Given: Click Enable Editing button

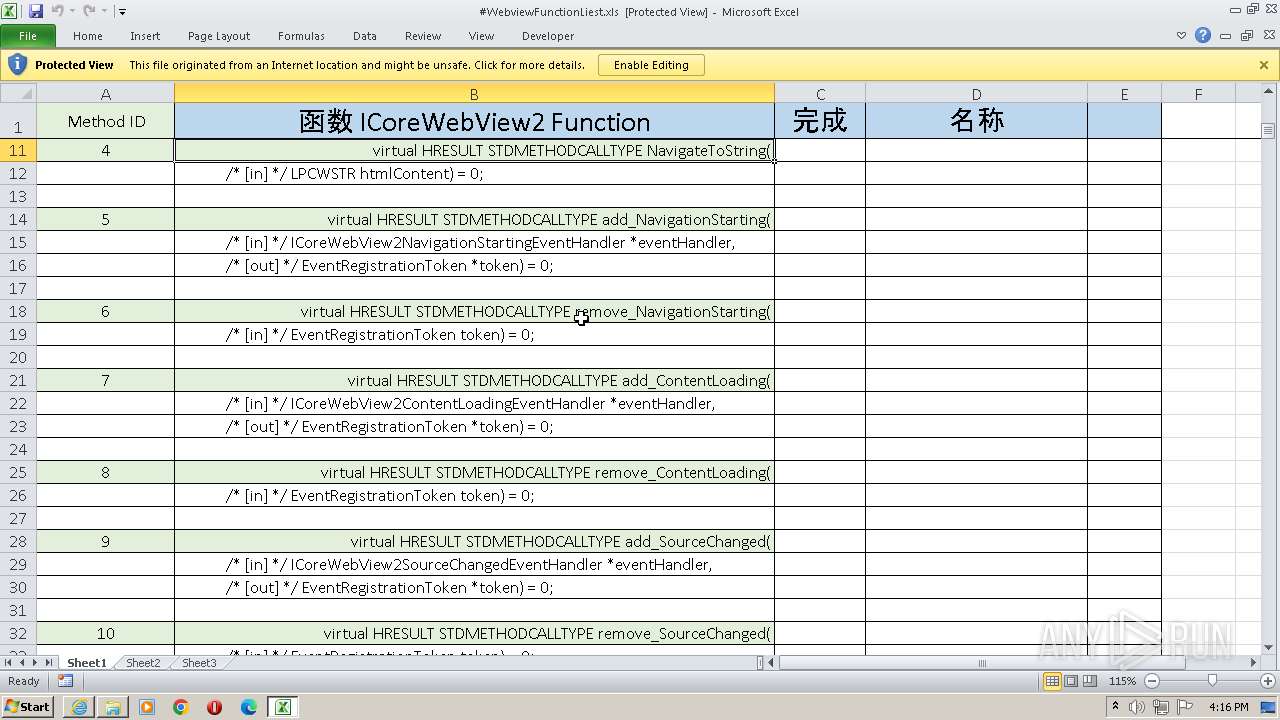Looking at the screenshot, I should (651, 65).
